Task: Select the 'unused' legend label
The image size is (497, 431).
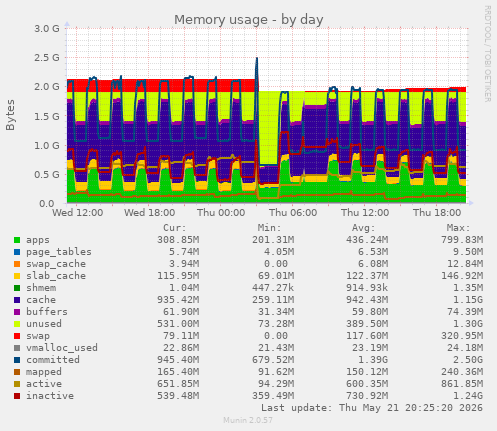Action: click(x=44, y=324)
